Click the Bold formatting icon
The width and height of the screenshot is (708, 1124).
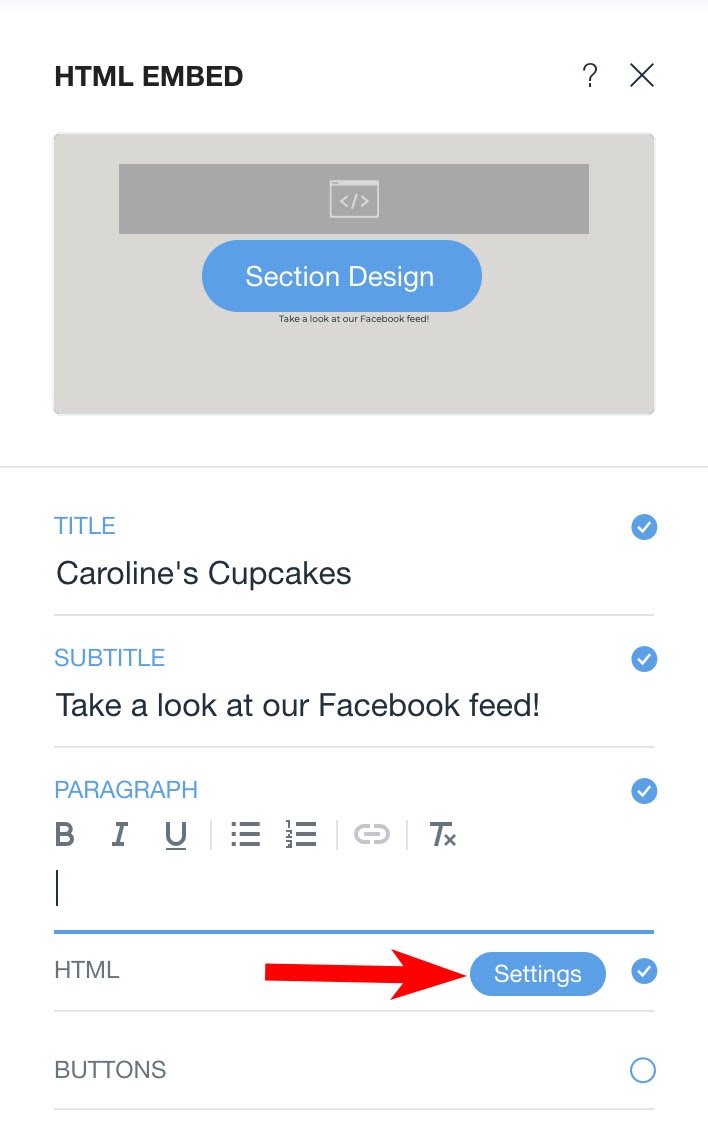point(64,834)
